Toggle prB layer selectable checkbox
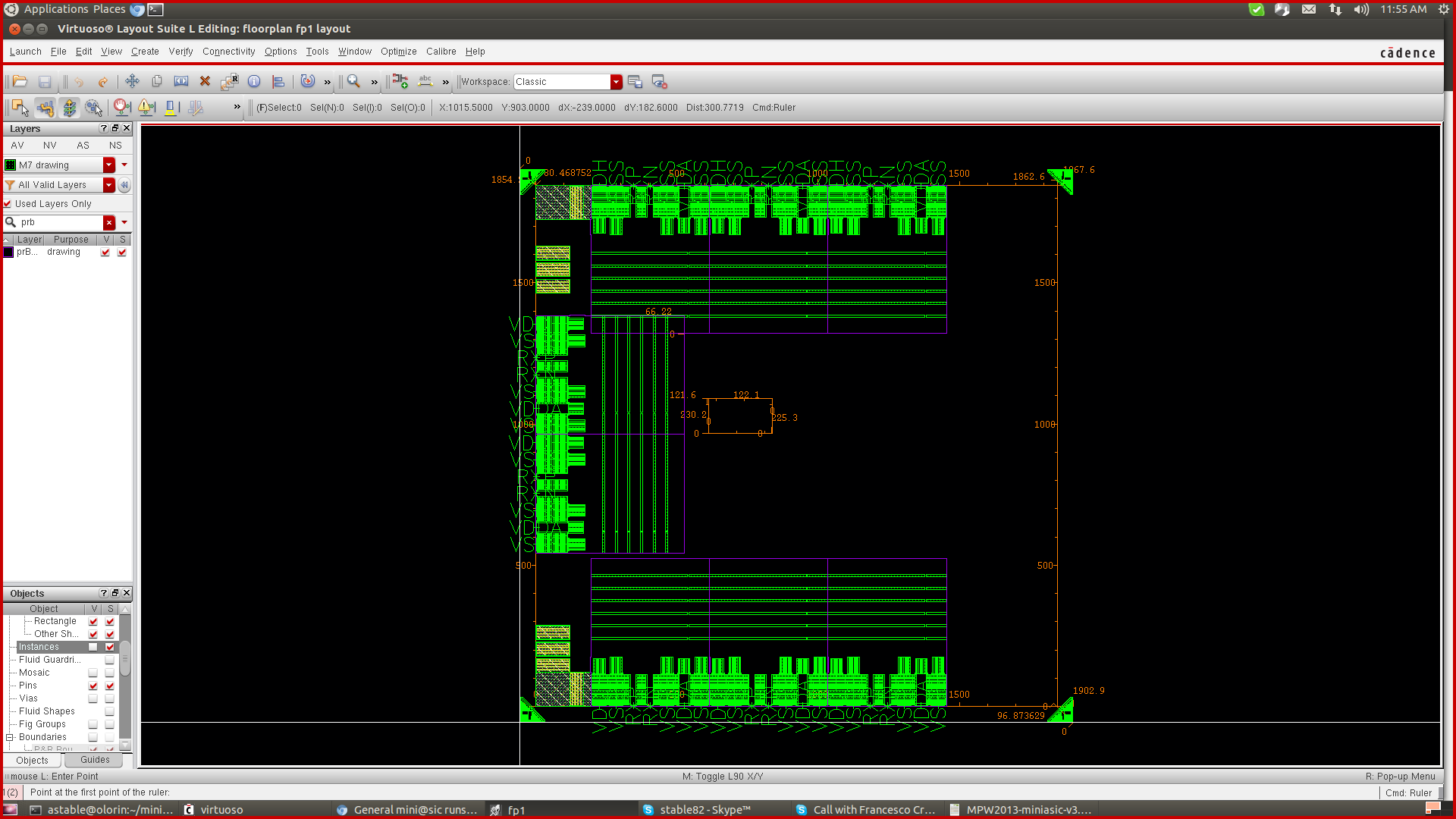 coord(122,252)
